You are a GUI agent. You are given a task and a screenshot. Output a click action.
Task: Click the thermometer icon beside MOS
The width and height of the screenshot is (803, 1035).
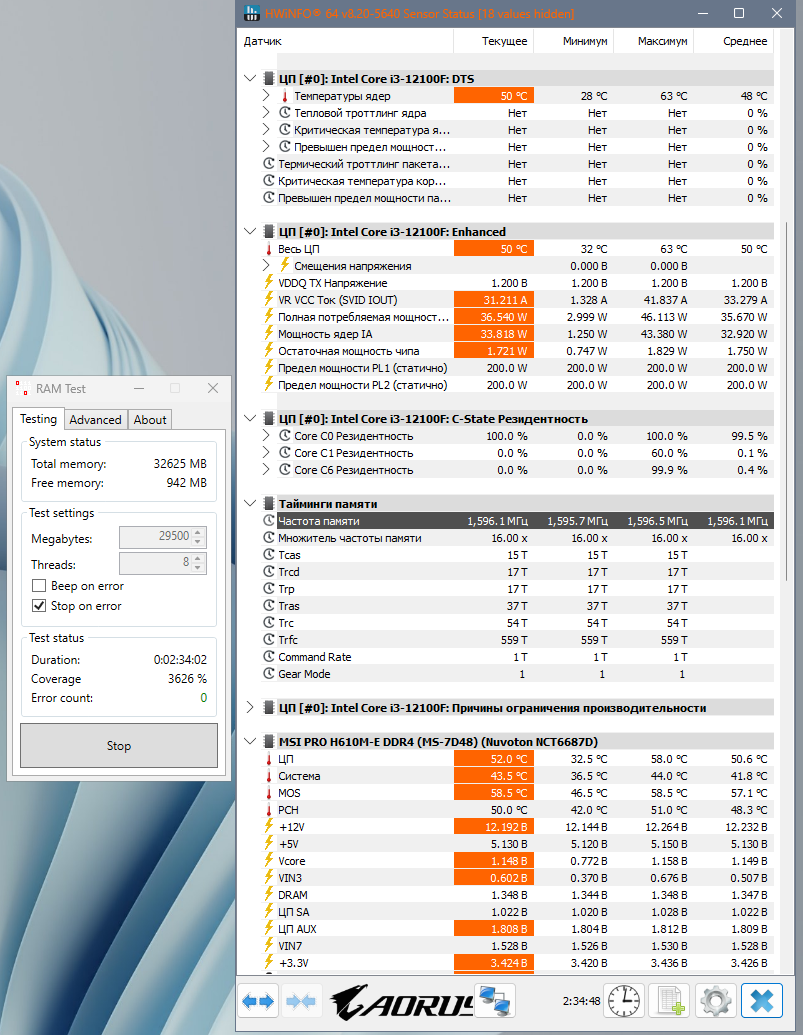click(269, 793)
